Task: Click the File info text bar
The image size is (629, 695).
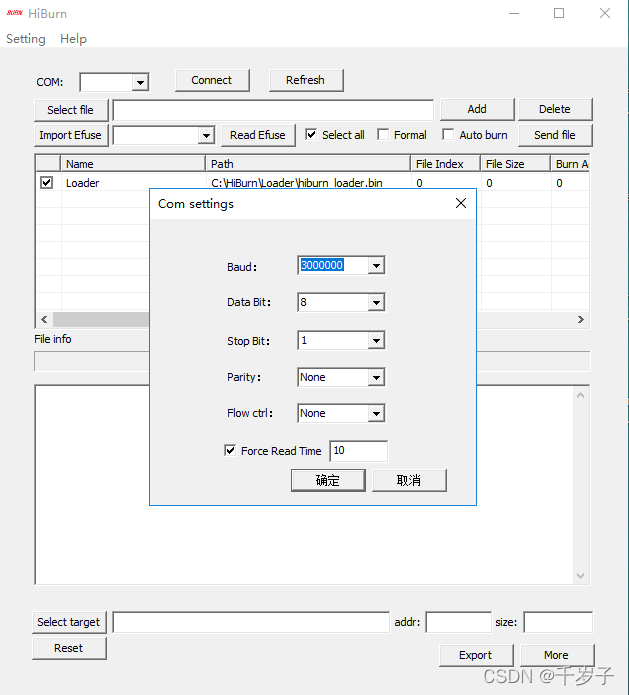Action: [312, 361]
